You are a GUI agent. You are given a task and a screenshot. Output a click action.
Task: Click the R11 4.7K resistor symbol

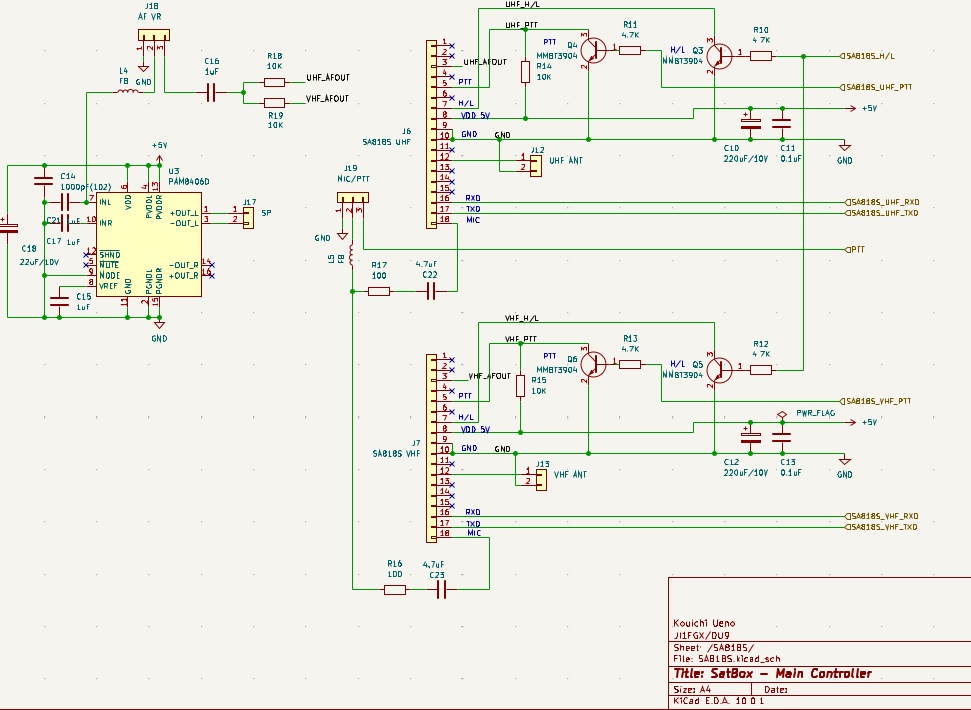pos(630,50)
